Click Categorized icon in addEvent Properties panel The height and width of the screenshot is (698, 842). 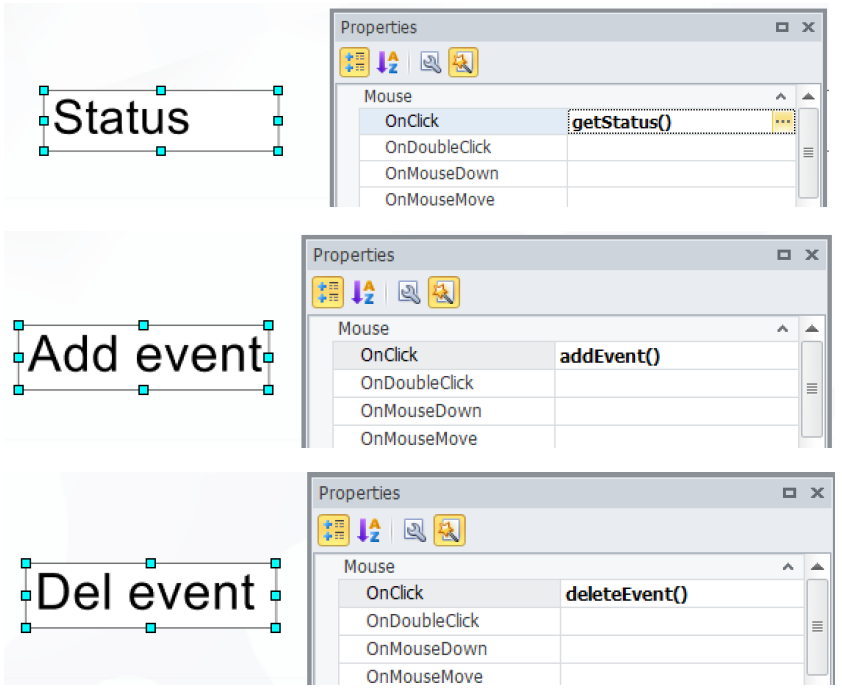[x=328, y=292]
